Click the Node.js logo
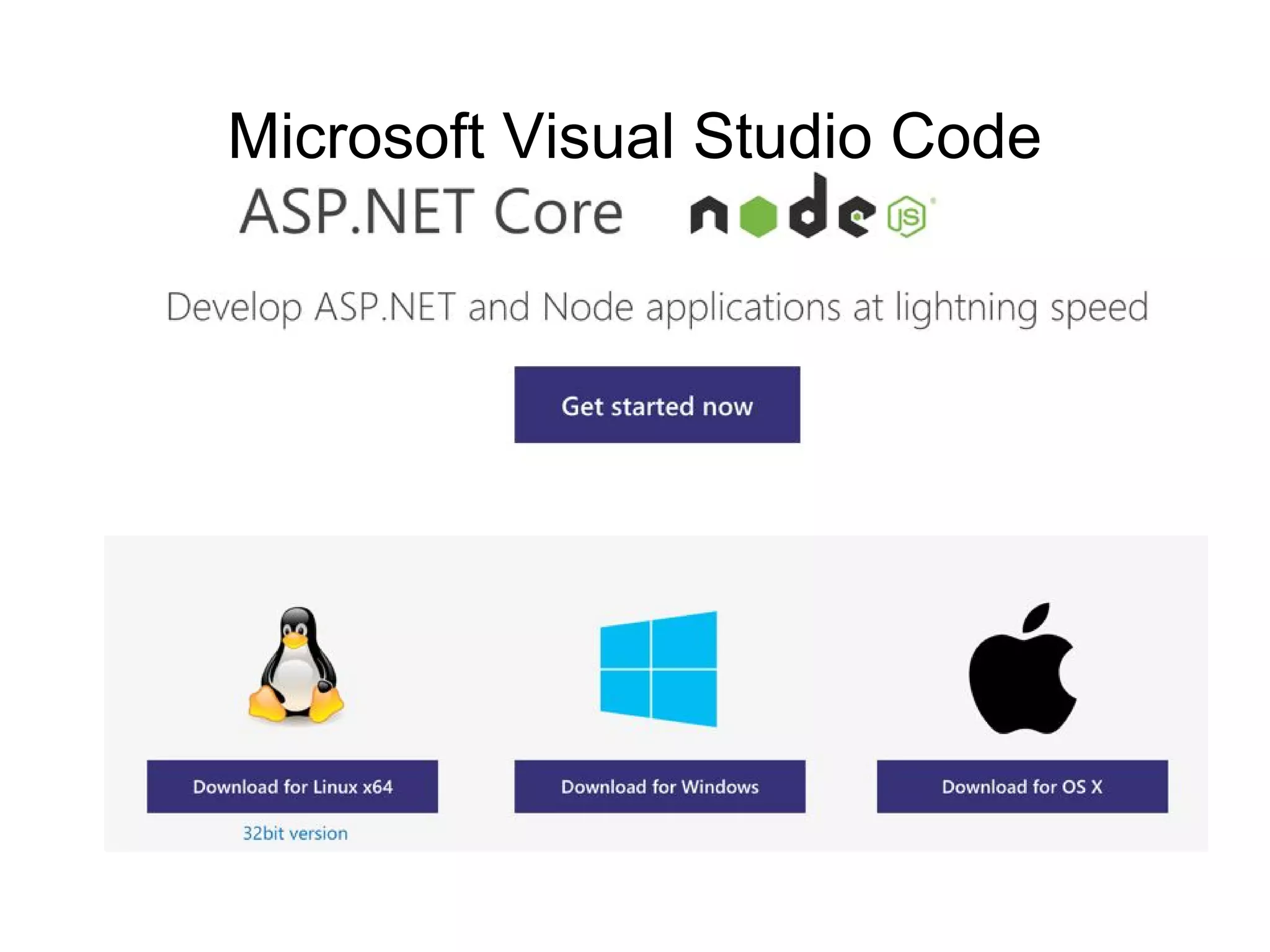The image size is (1270, 952). [x=812, y=206]
